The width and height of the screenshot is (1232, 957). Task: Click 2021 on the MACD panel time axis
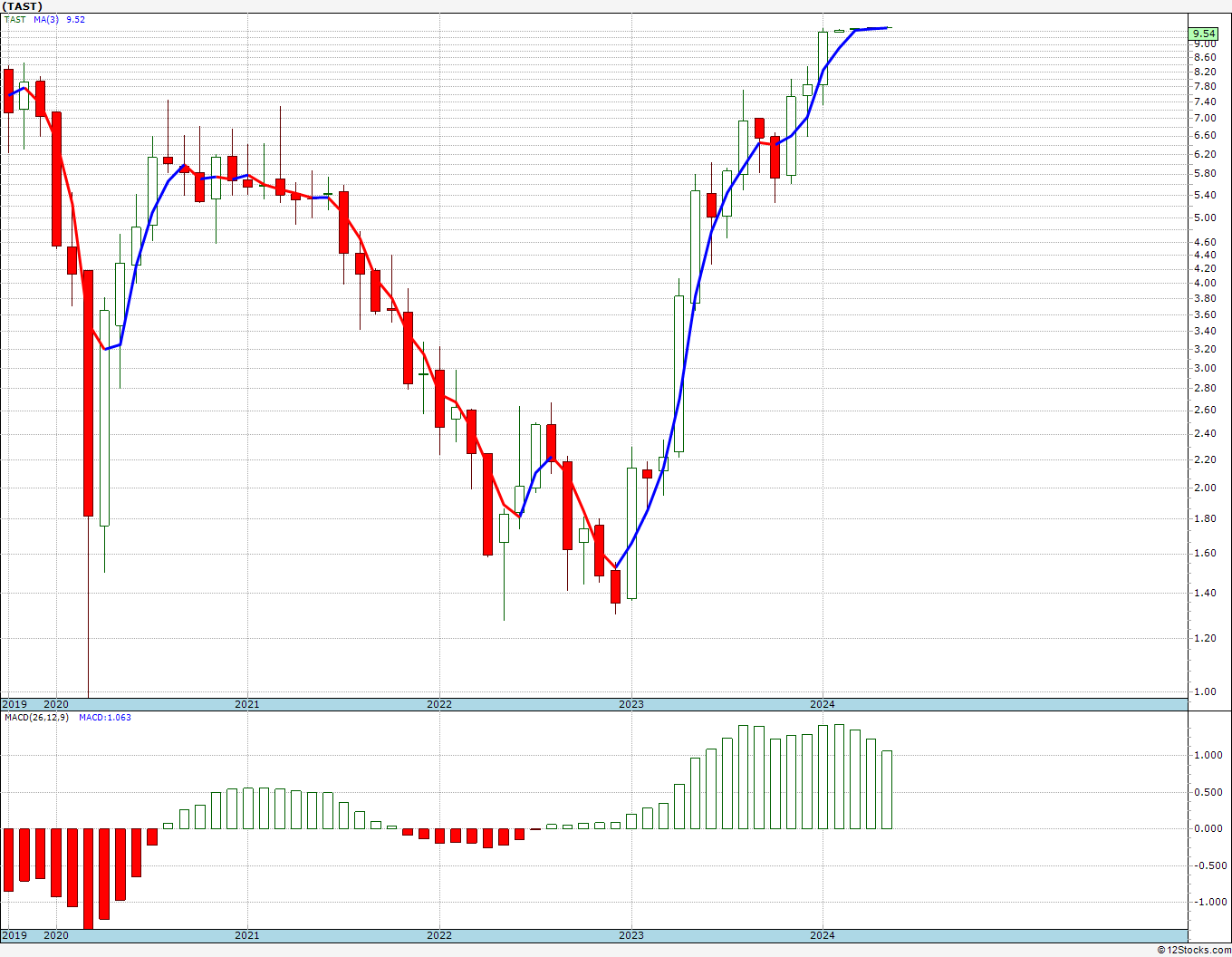[x=247, y=935]
